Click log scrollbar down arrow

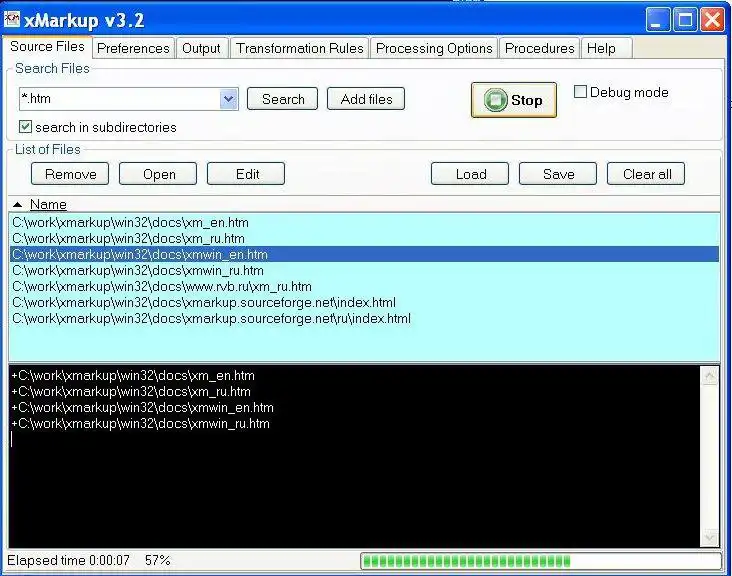710,537
